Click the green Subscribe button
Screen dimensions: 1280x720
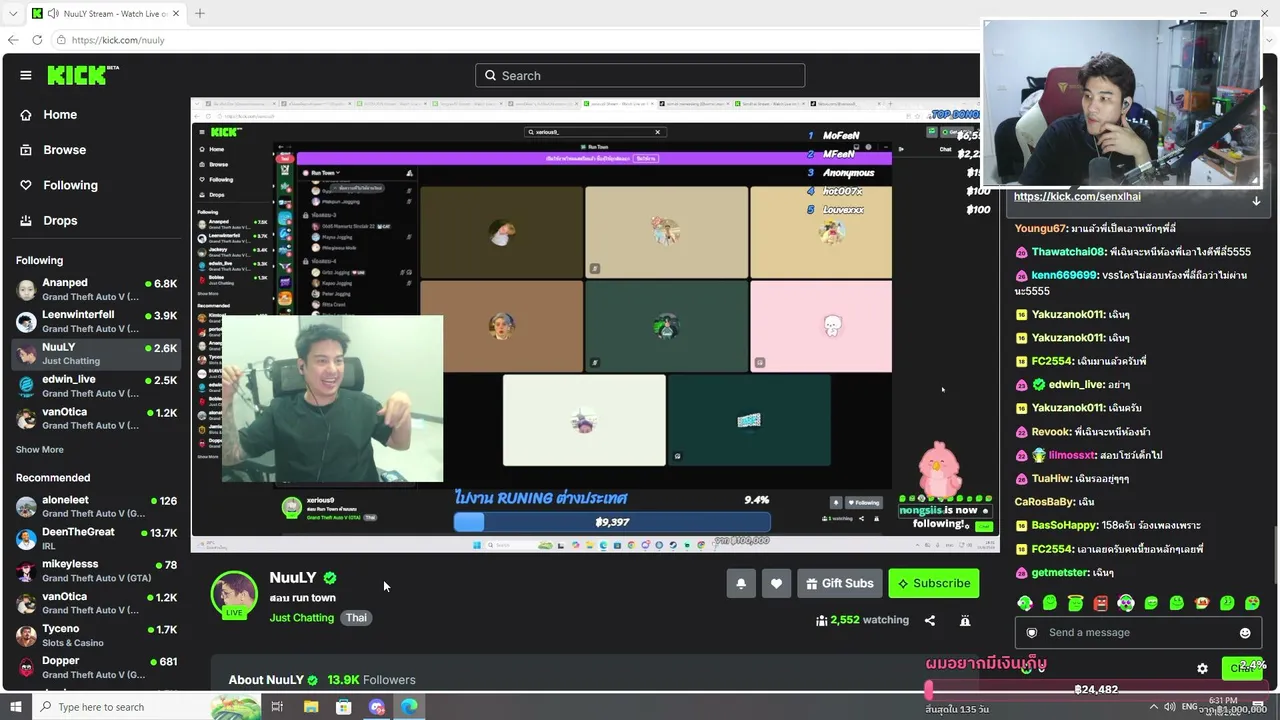coord(934,584)
